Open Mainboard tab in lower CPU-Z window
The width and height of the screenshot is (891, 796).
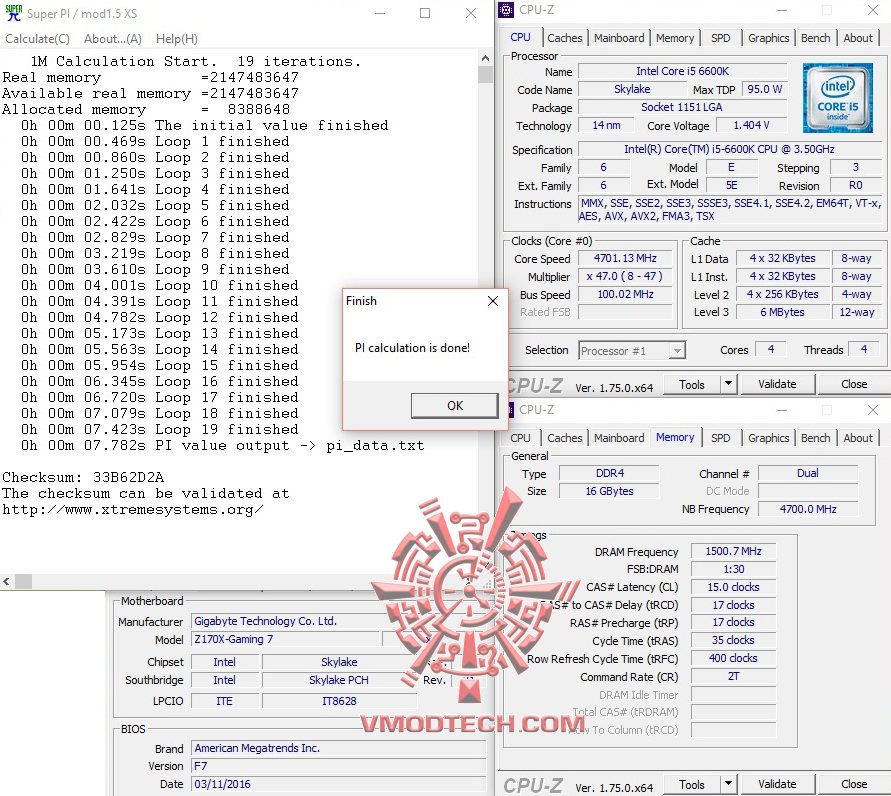[x=619, y=438]
